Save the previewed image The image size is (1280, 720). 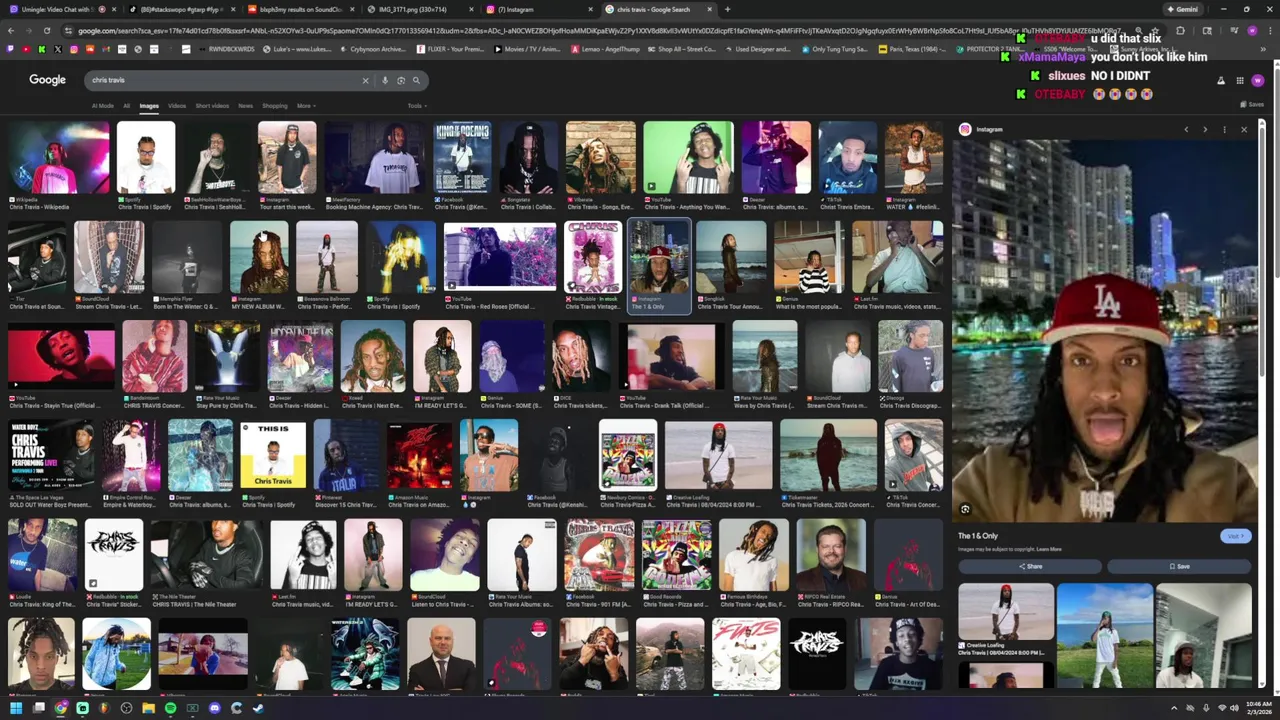point(1179,566)
